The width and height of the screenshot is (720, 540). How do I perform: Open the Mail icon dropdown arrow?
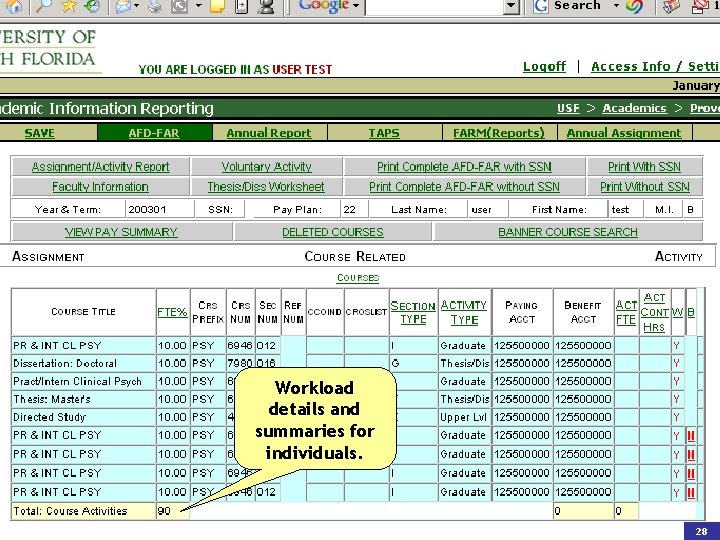pos(136,6)
